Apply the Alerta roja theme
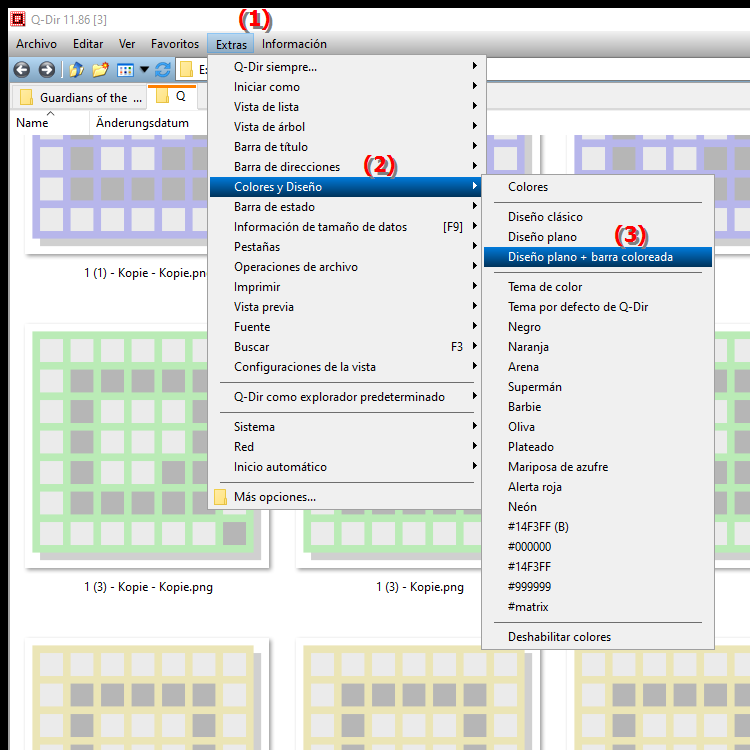The image size is (750, 750). [x=598, y=487]
